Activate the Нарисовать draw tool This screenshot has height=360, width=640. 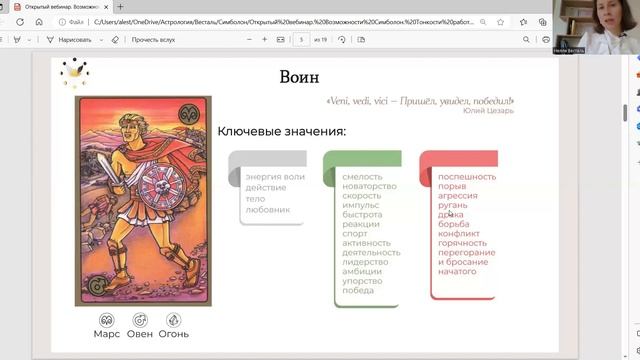[69, 40]
